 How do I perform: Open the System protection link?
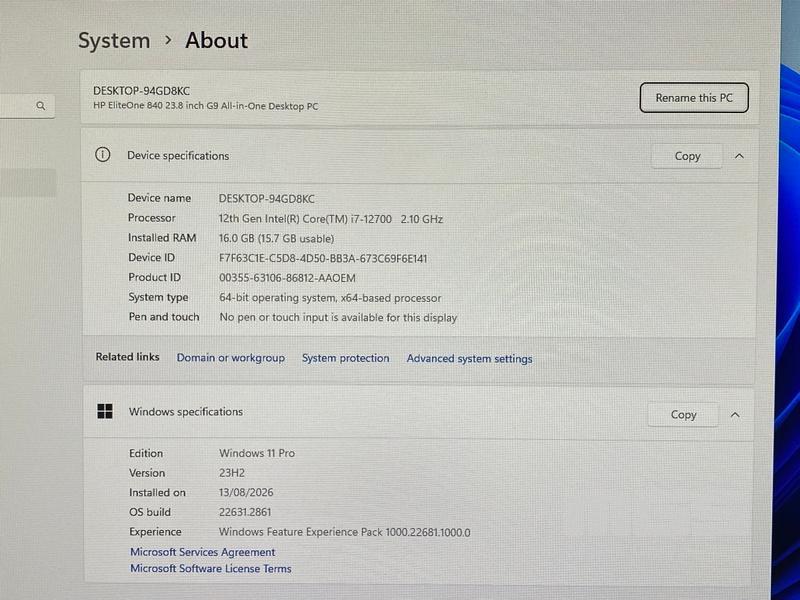pyautogui.click(x=345, y=358)
